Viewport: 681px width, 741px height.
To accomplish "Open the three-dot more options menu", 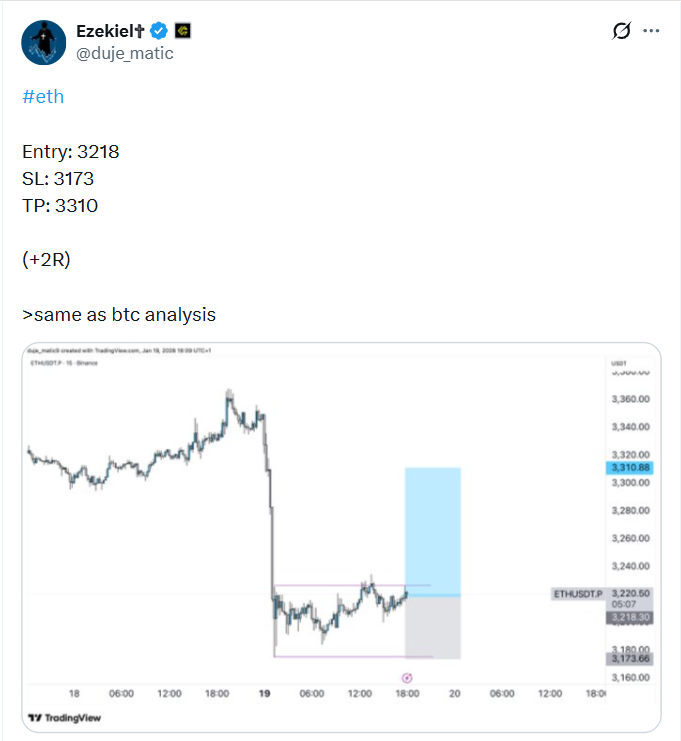I will point(651,31).
